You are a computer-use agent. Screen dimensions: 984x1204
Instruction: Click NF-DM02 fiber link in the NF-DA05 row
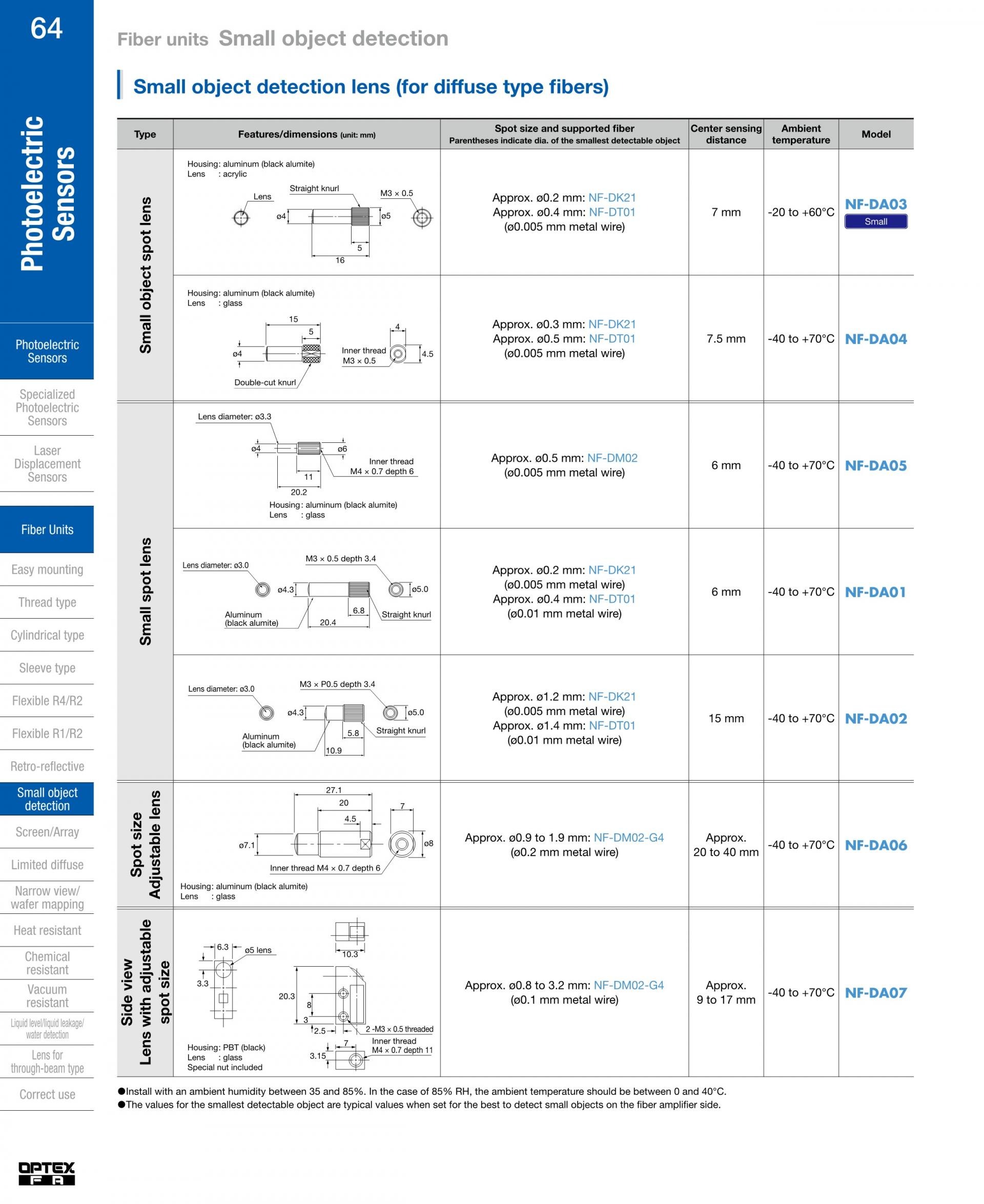612,458
